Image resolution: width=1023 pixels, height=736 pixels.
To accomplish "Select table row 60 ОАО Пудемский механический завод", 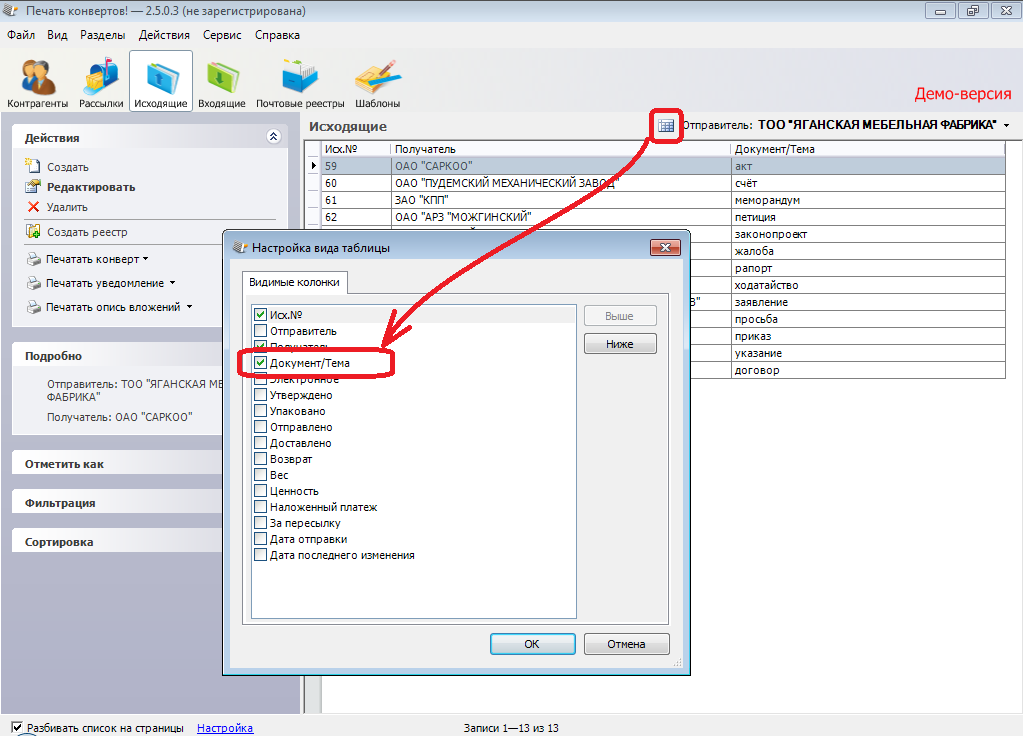I will [500, 183].
